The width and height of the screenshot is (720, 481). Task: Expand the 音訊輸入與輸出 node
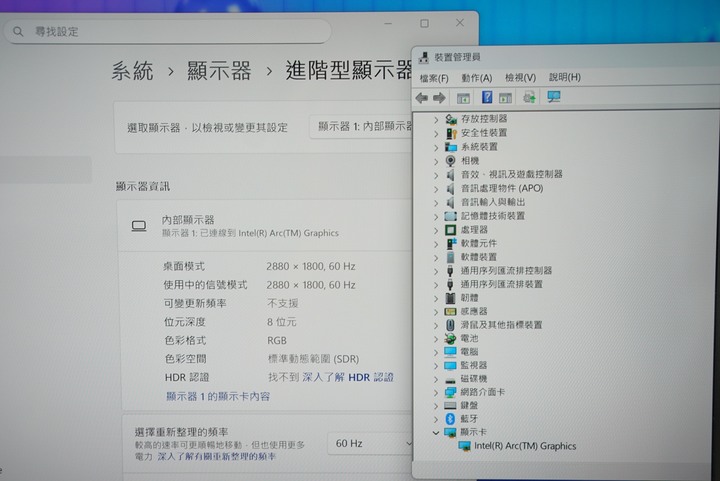(436, 202)
